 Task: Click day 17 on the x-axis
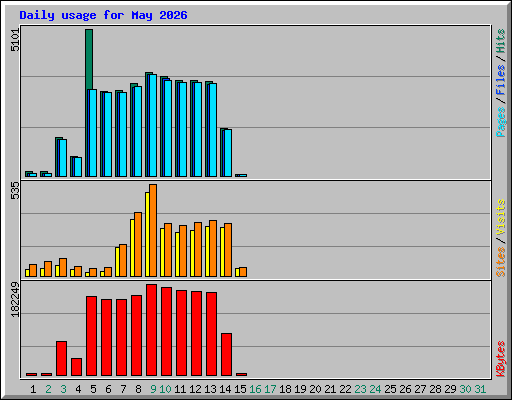tap(270, 389)
